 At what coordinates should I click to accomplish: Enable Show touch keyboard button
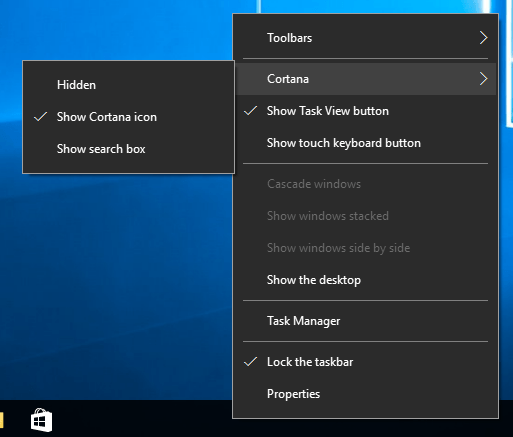[365, 143]
